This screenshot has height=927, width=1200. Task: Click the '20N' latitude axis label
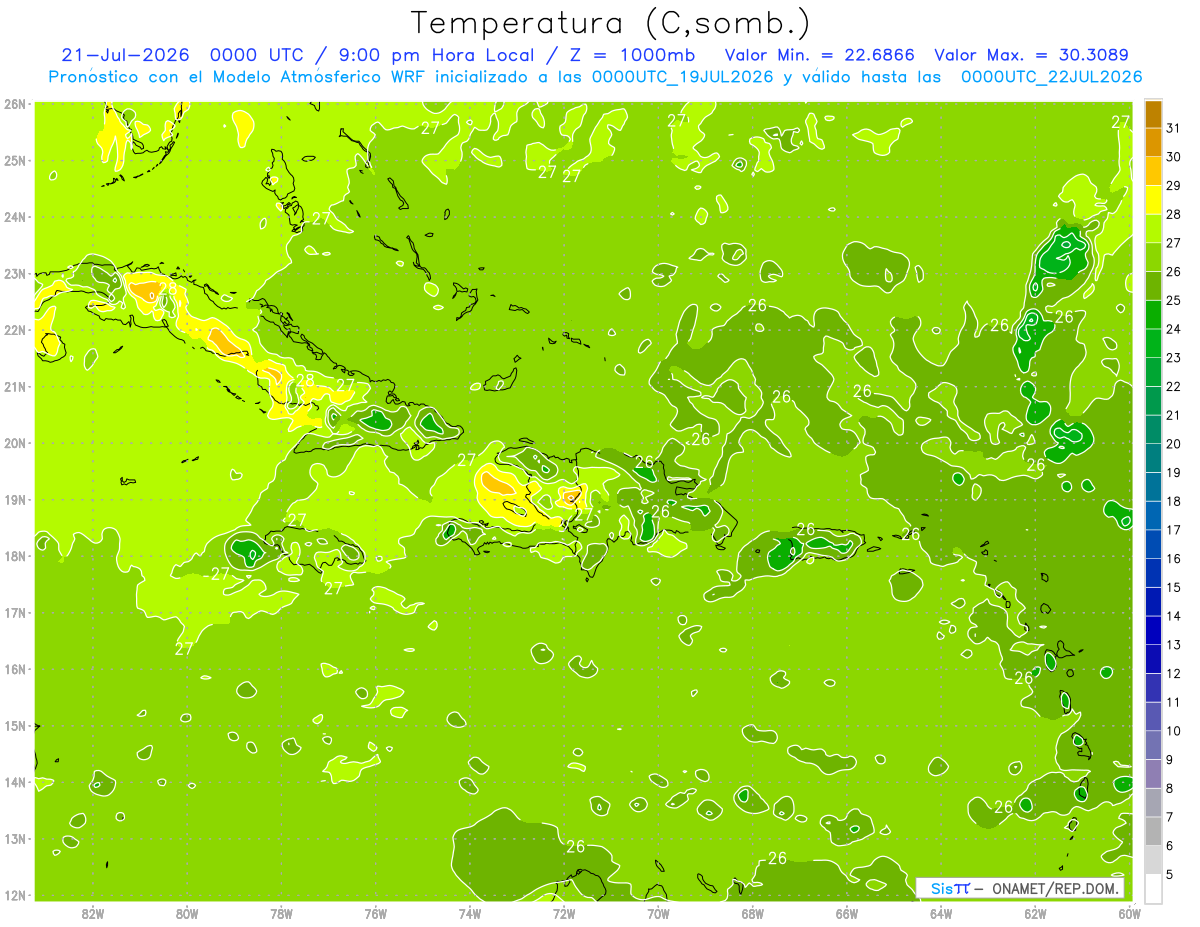click(x=15, y=443)
